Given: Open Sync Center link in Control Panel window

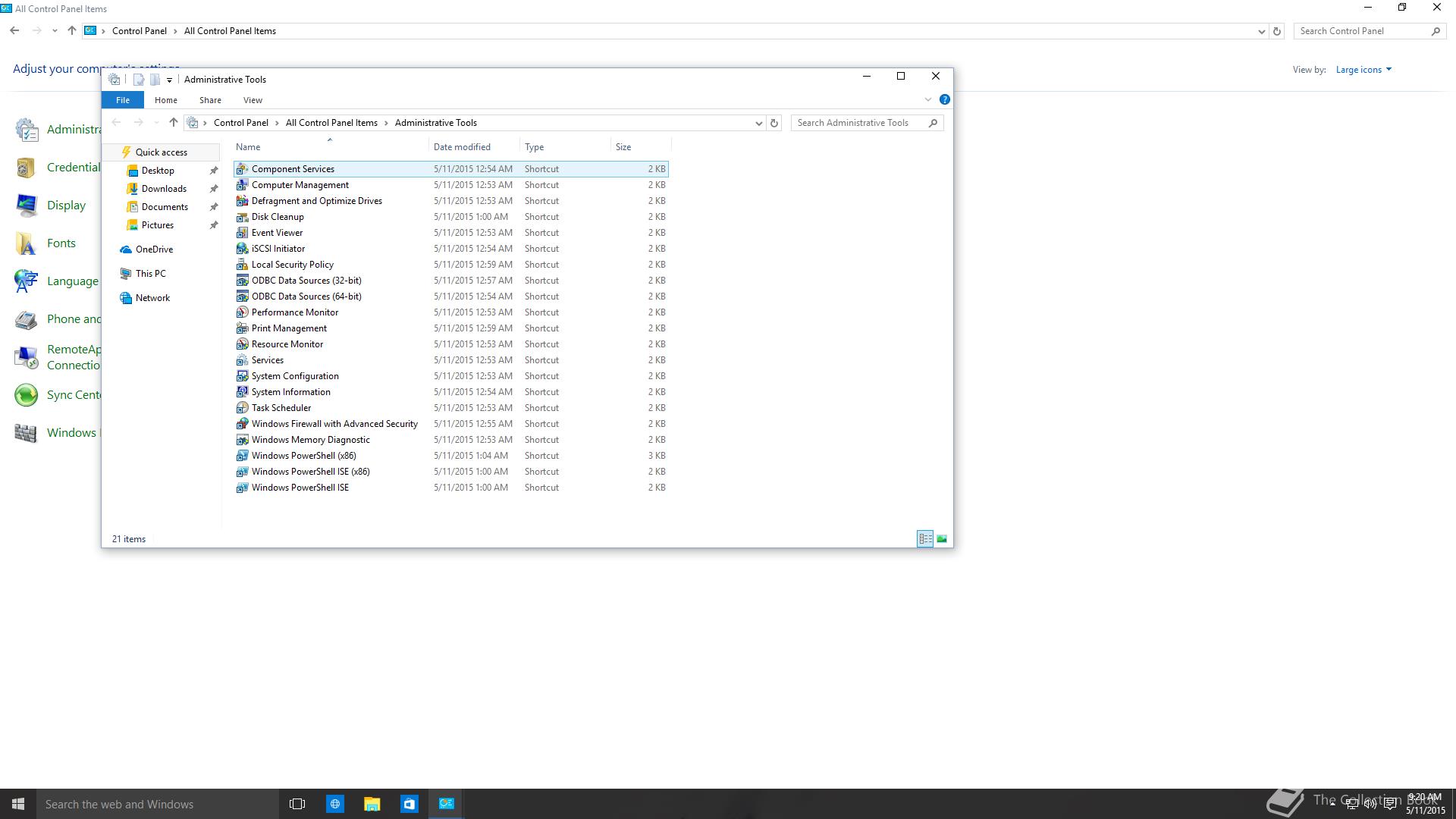Looking at the screenshot, I should [74, 395].
